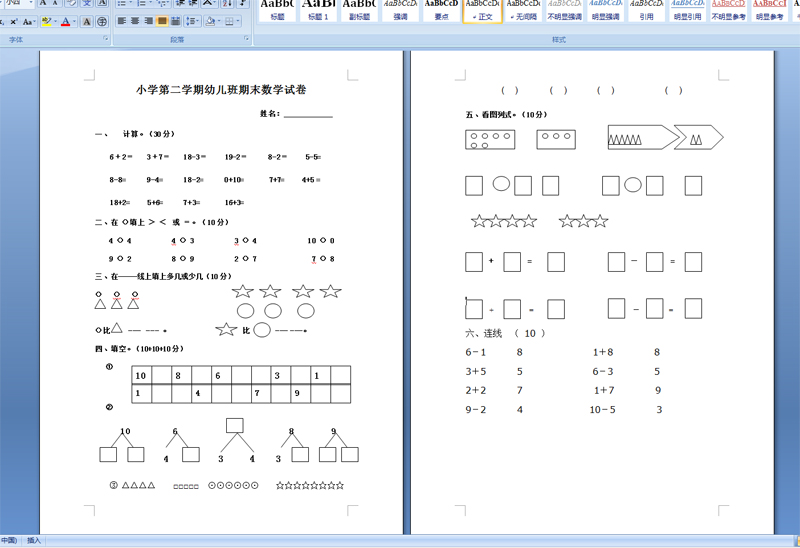The height and width of the screenshot is (548, 800).
Task: Open the Change Case (Aa) menu
Action: click(x=29, y=21)
